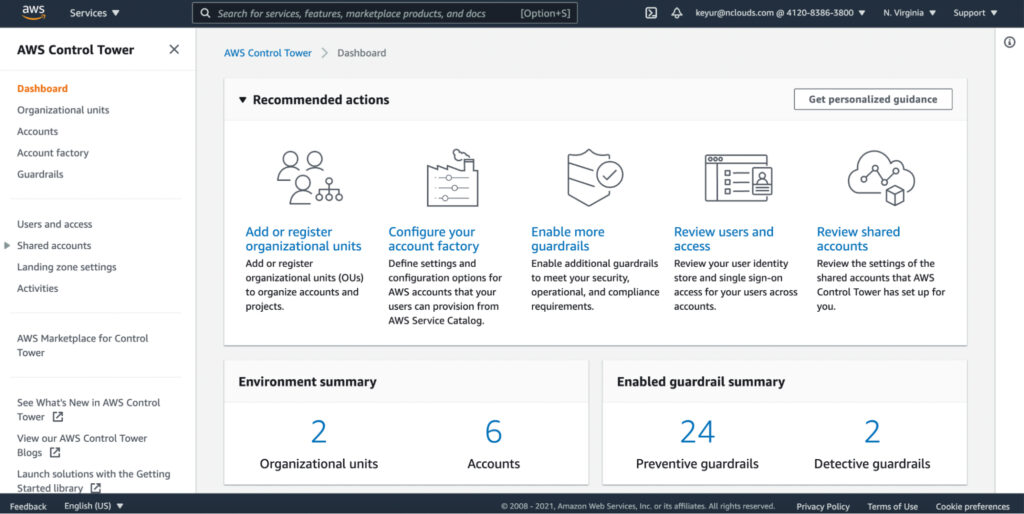Open Configure your account factory link
This screenshot has height=514, width=1024.
coord(434,239)
